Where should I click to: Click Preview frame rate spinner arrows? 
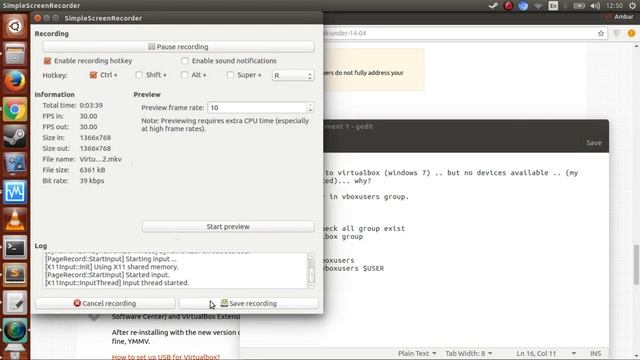310,107
